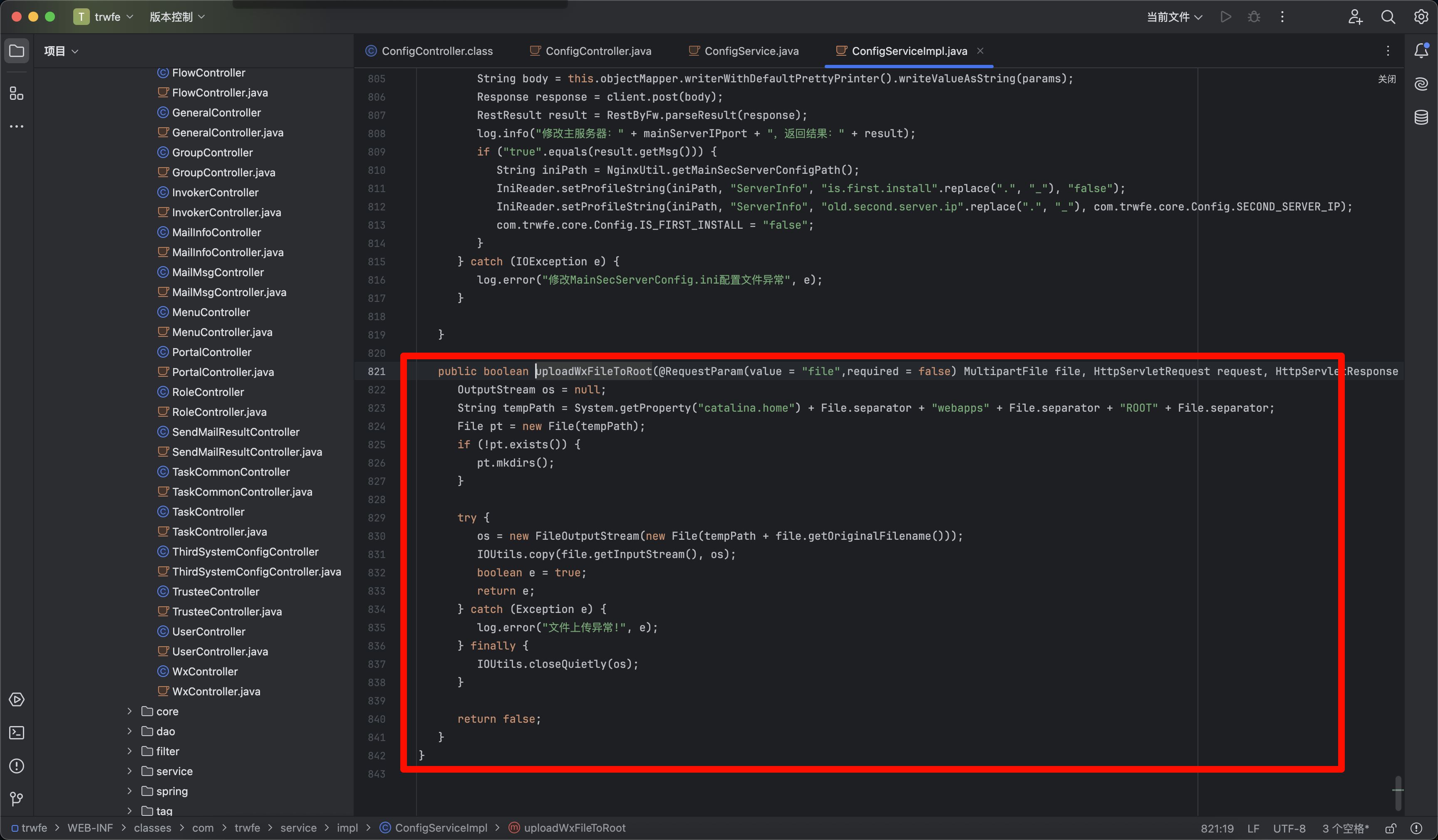Viewport: 1438px width, 840px height.
Task: Open the Database tool window icon
Action: [1421, 117]
